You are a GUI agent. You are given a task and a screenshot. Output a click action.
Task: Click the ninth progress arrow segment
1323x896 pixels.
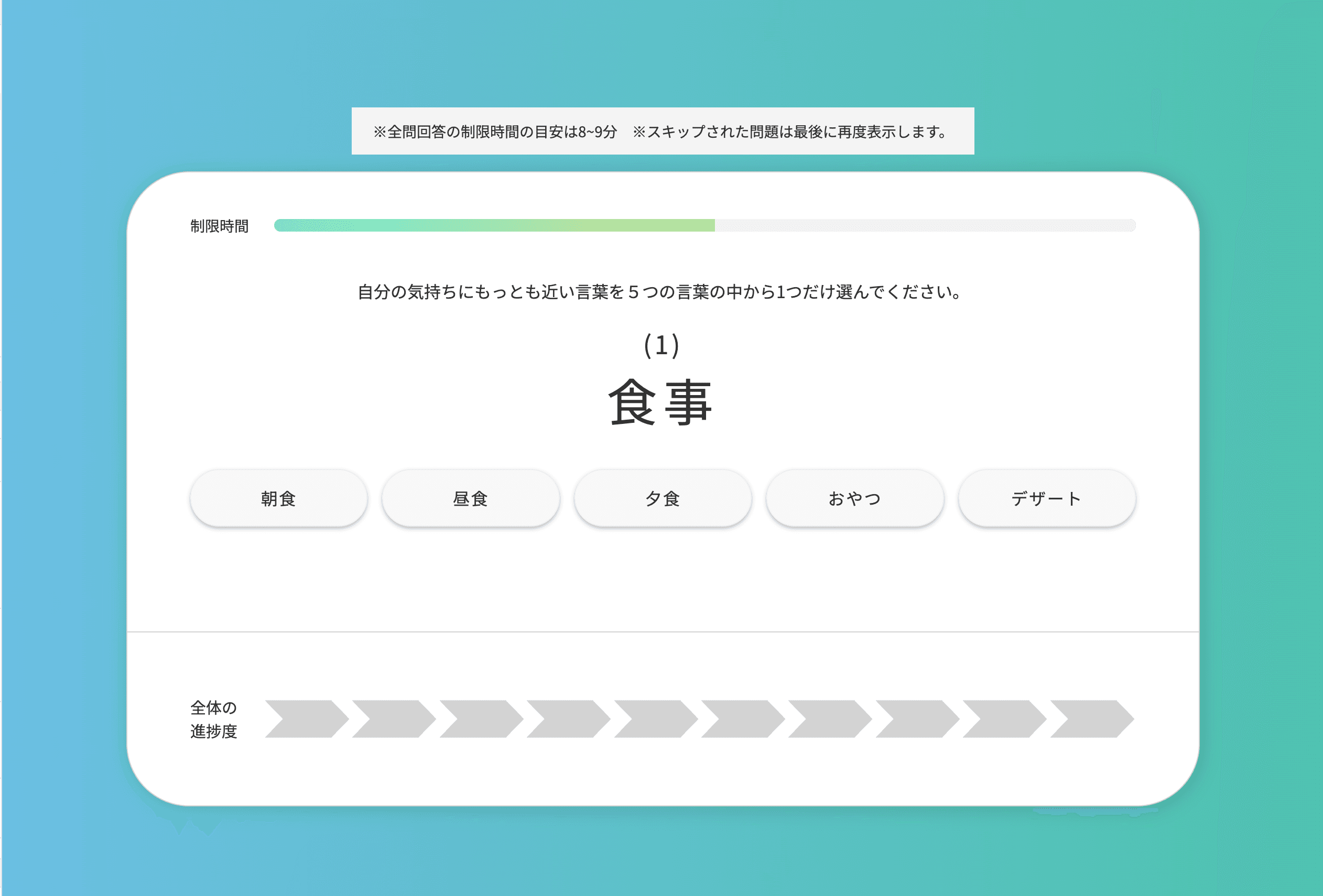coord(1004,719)
